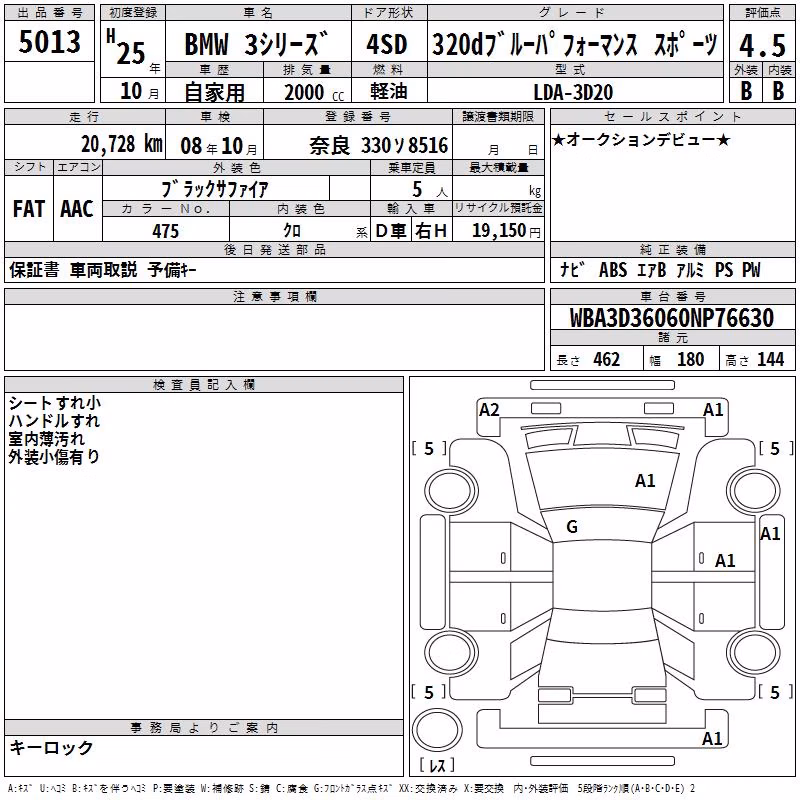Viewport: 800px width, 800px height.
Task: Select the car name BMW 3シリーズ
Action: (256, 43)
